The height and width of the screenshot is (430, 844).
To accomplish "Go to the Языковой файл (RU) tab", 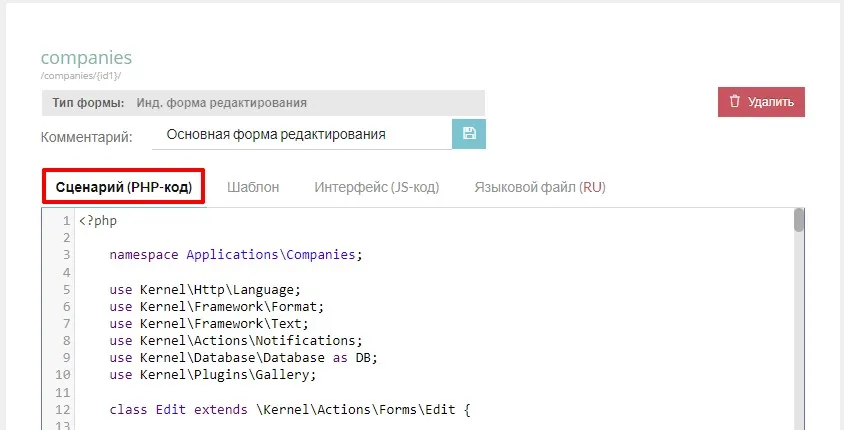I will coord(539,187).
